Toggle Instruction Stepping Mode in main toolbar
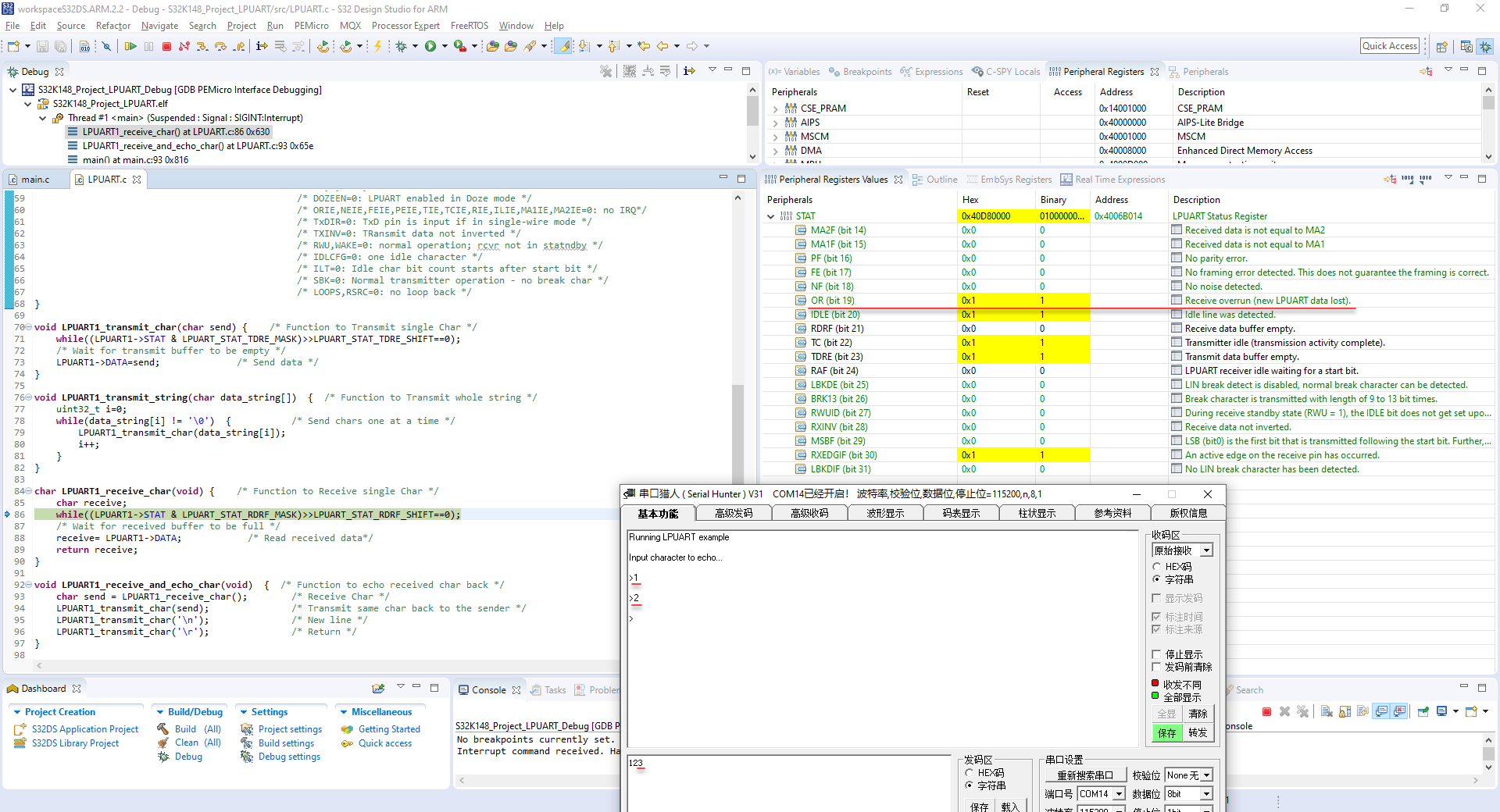The height and width of the screenshot is (812, 1500). click(262, 47)
